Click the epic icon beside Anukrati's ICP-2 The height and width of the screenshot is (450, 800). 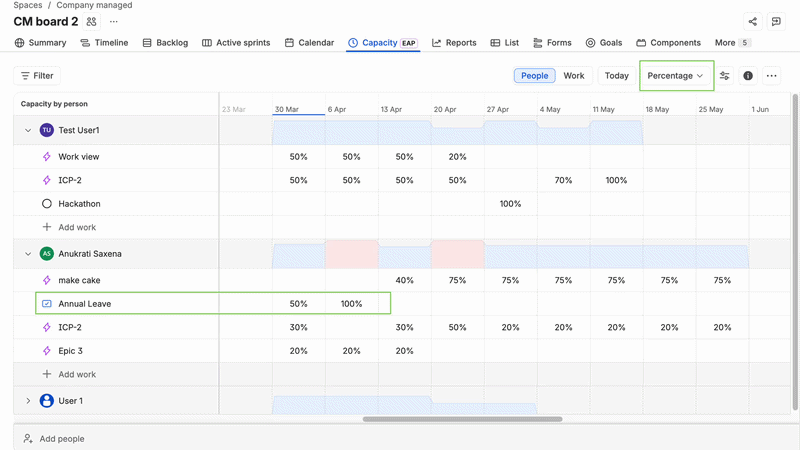(46, 327)
